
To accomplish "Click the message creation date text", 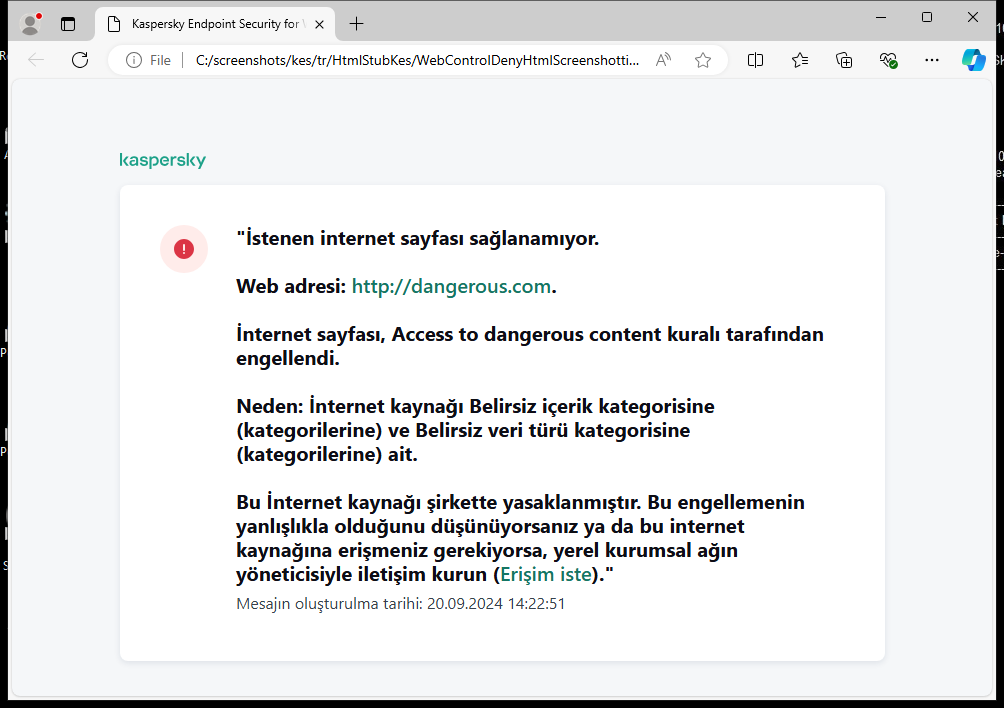I will click(x=401, y=604).
